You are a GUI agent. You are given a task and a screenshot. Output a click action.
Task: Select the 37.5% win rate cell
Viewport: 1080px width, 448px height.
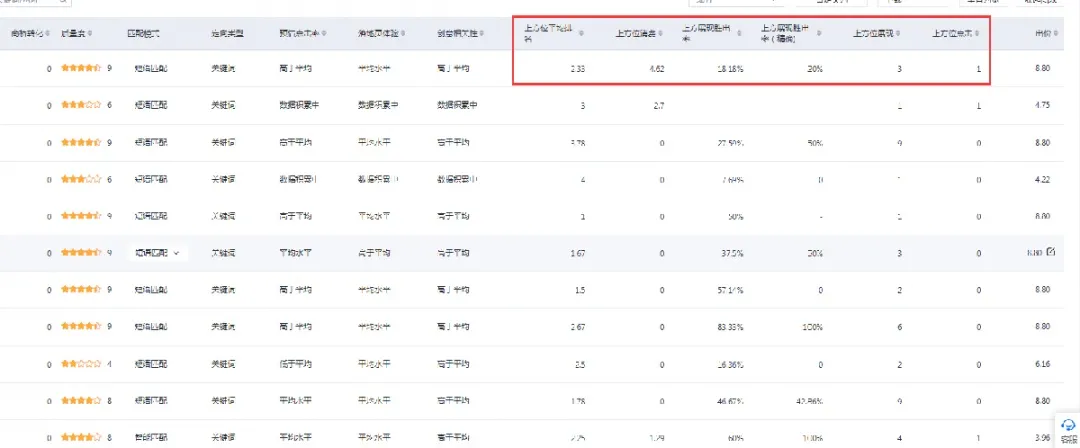coord(732,253)
